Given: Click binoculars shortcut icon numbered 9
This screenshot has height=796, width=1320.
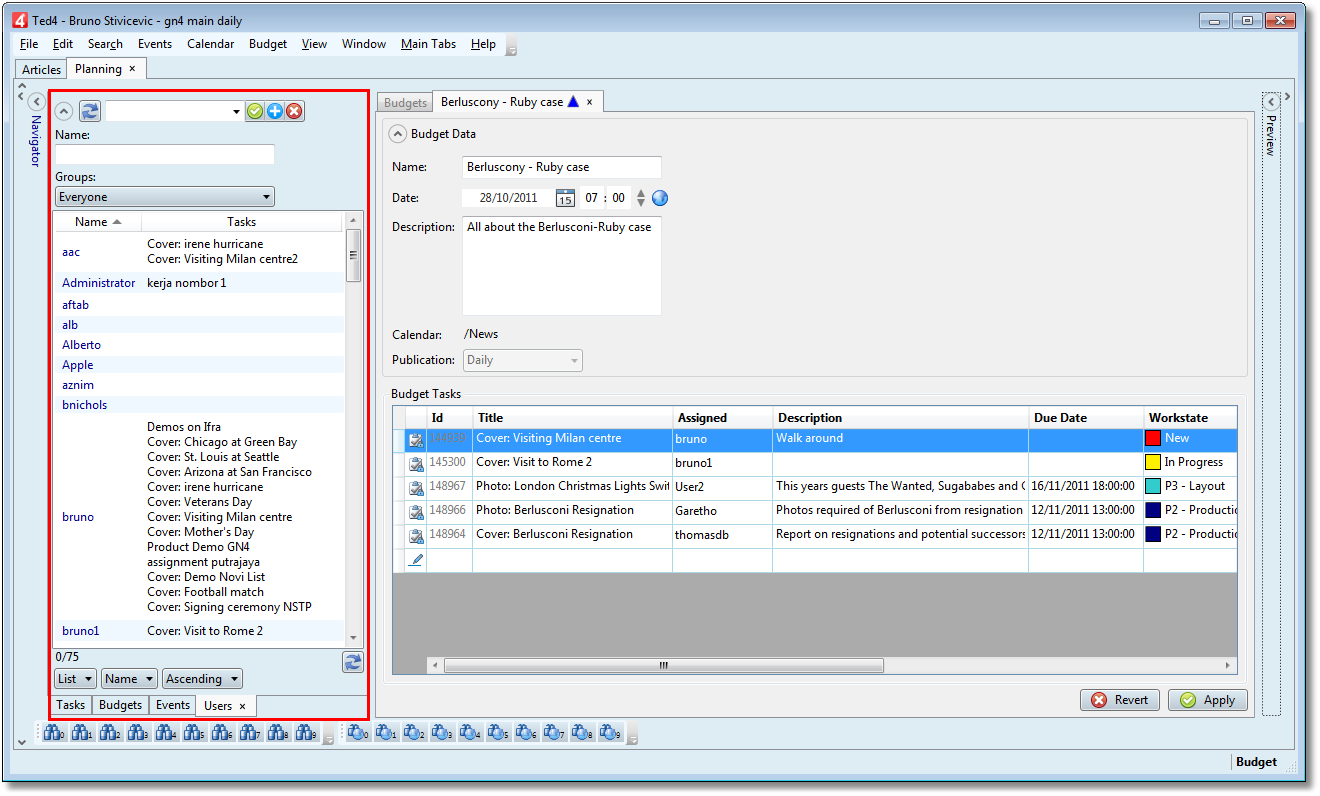Looking at the screenshot, I should [x=306, y=733].
